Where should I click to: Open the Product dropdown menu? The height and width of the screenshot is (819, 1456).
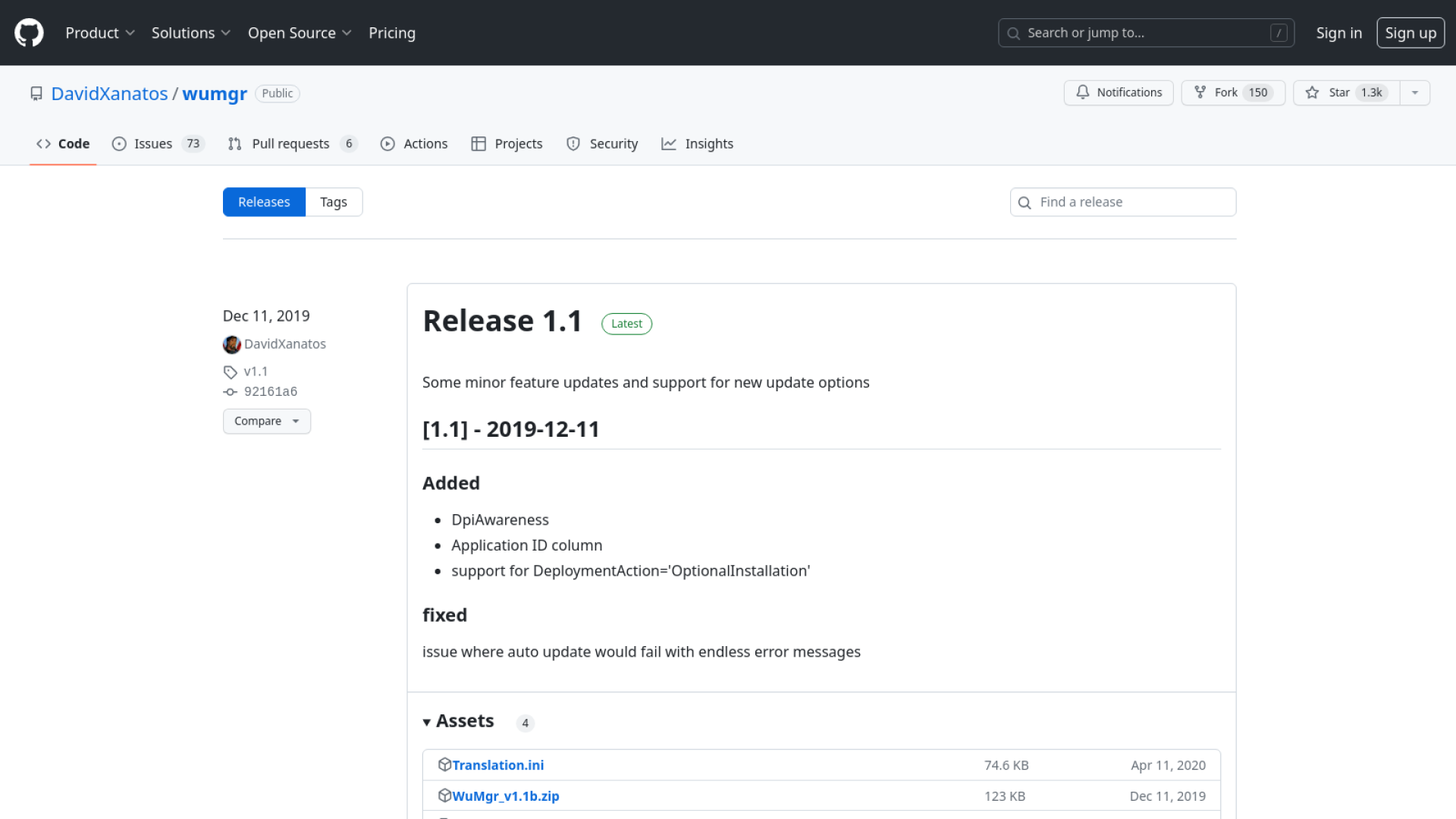pyautogui.click(x=99, y=33)
